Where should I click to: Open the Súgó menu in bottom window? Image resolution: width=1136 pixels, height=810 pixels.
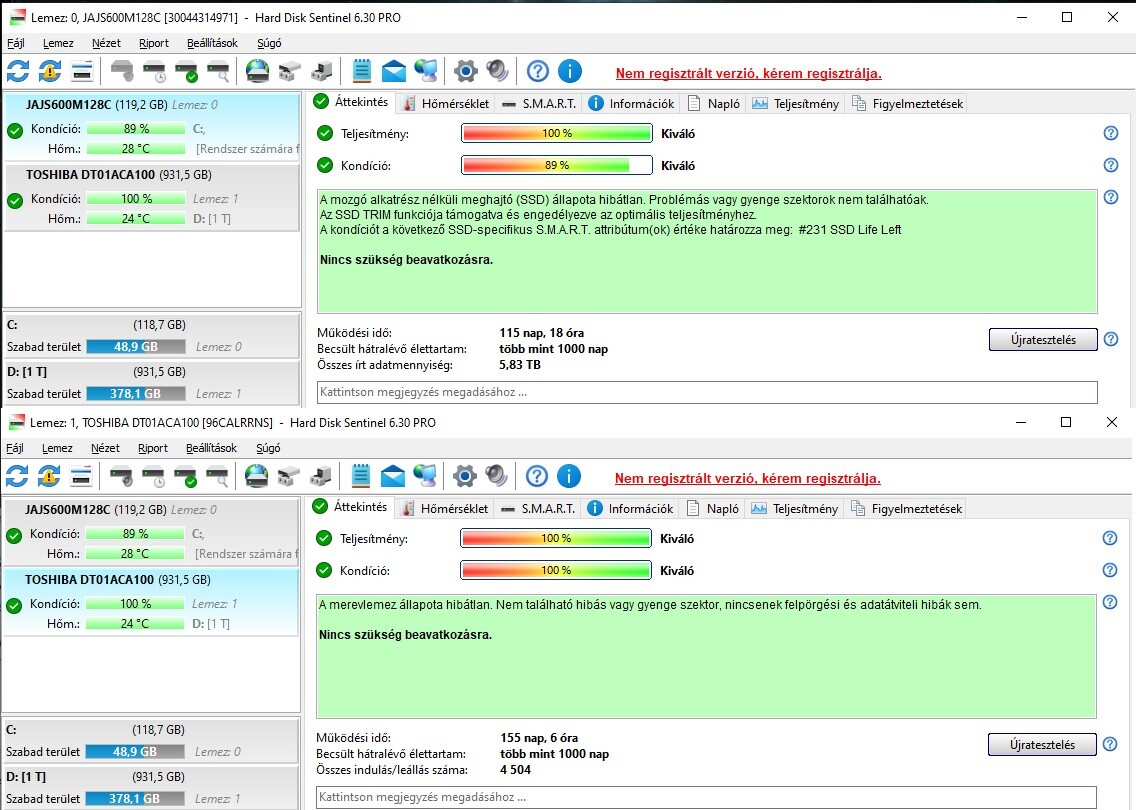pyautogui.click(x=268, y=448)
